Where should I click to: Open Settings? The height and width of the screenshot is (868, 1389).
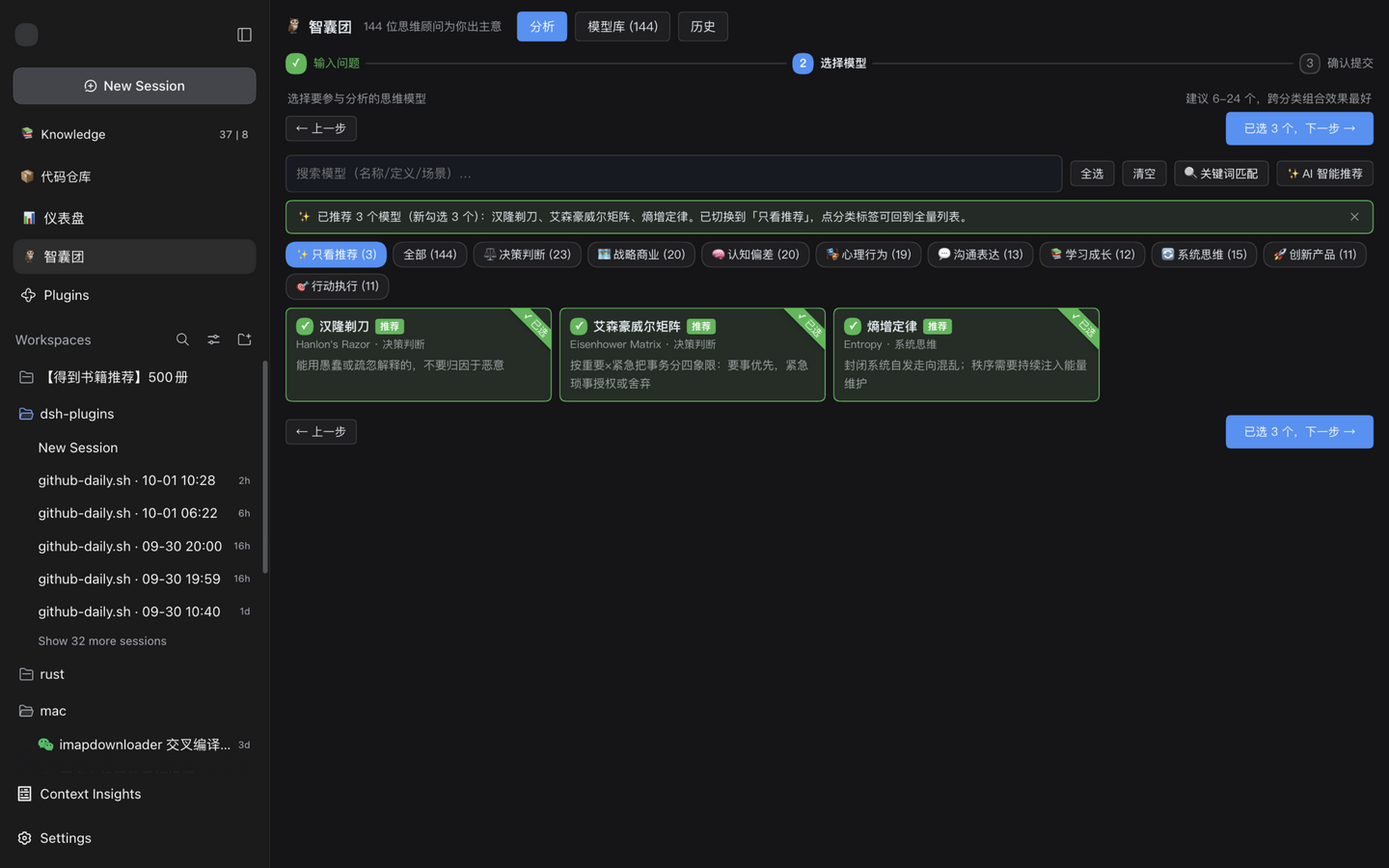[x=134, y=838]
